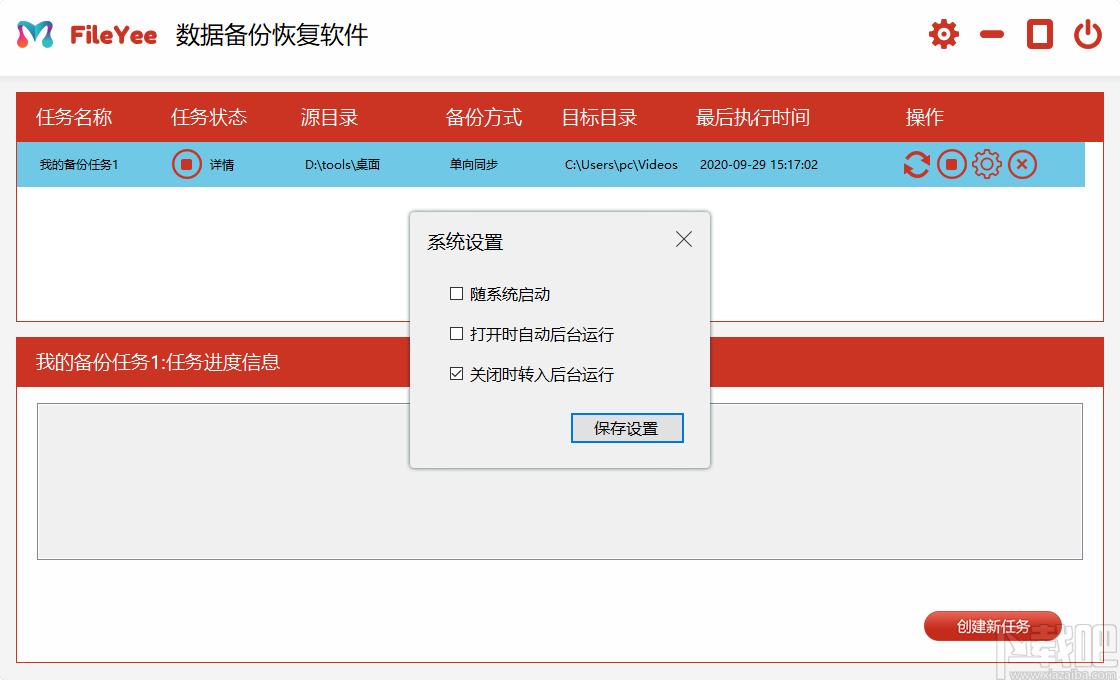Click target path C:\Users\pc\Videos
The image size is (1120, 680).
click(621, 165)
